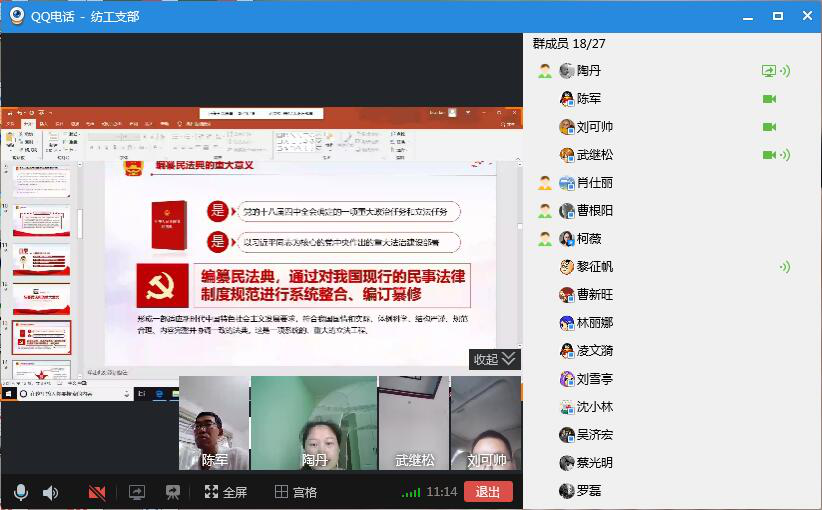Screen dimensions: 822x510
Task: Click the green signal strength indicator
Action: click(410, 492)
